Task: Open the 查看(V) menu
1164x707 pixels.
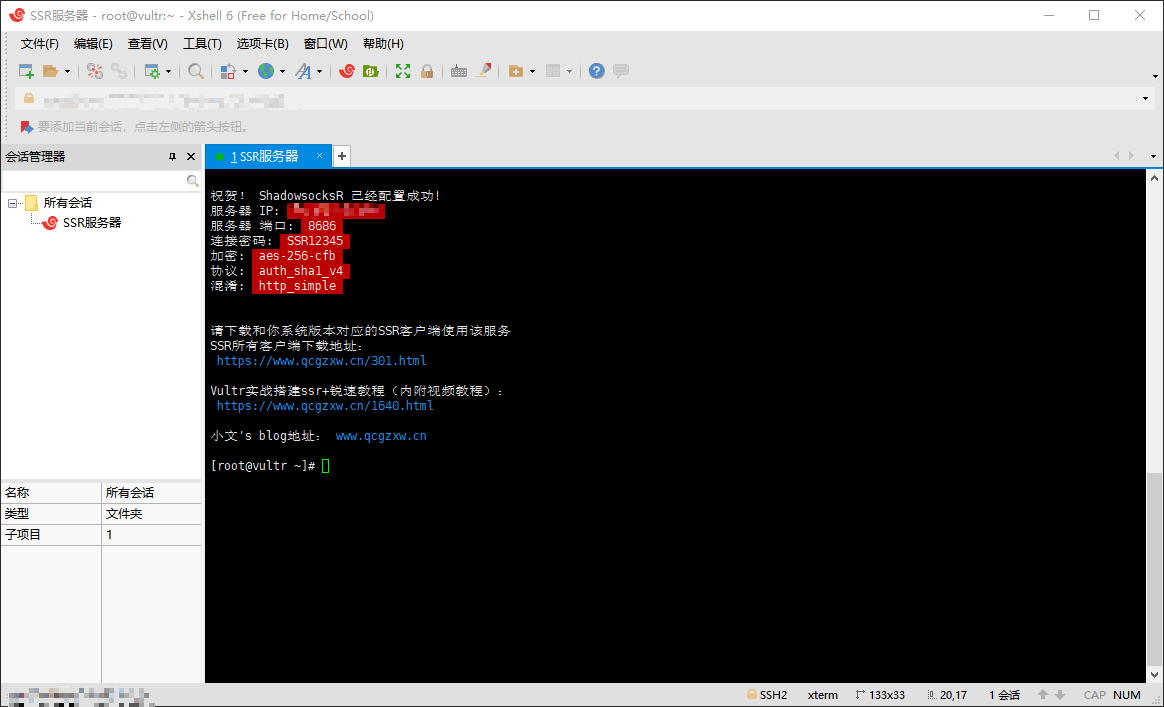Action: click(x=148, y=44)
